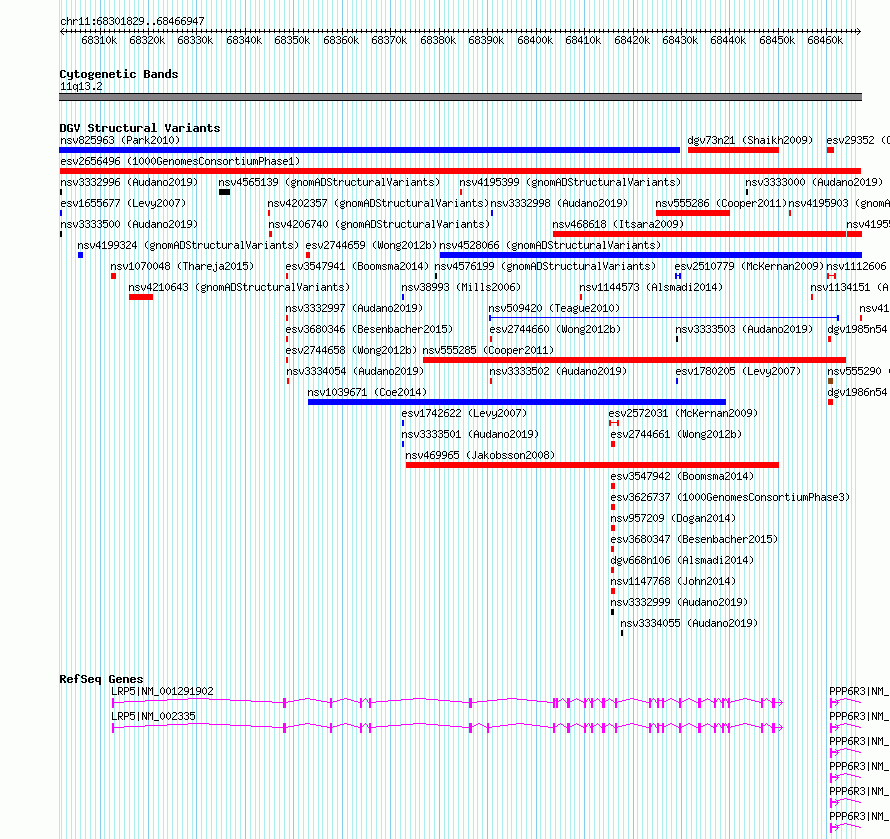Select esv2744661 (Wong2012b) label
Screen dimensions: 890x839
tap(676, 434)
